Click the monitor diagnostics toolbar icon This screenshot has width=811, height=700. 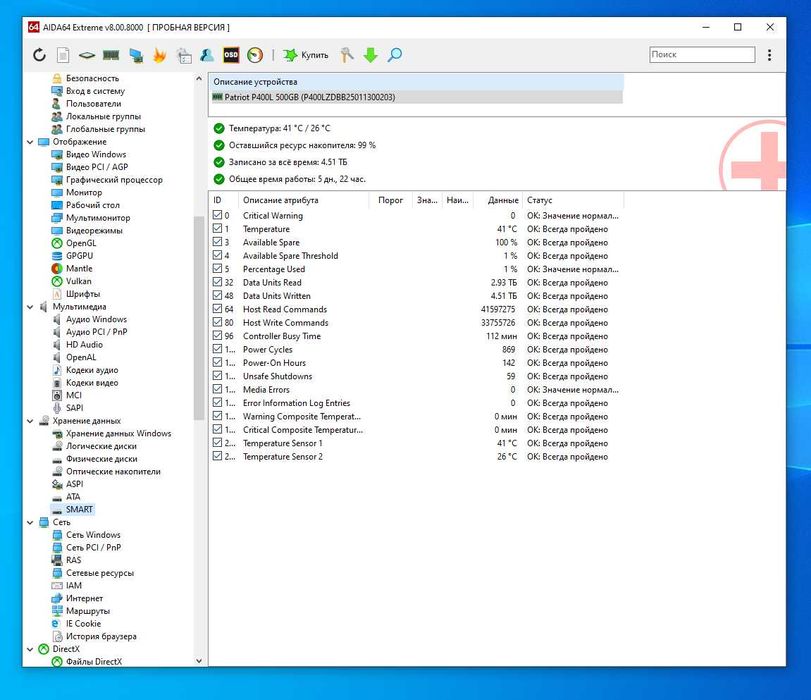click(136, 55)
